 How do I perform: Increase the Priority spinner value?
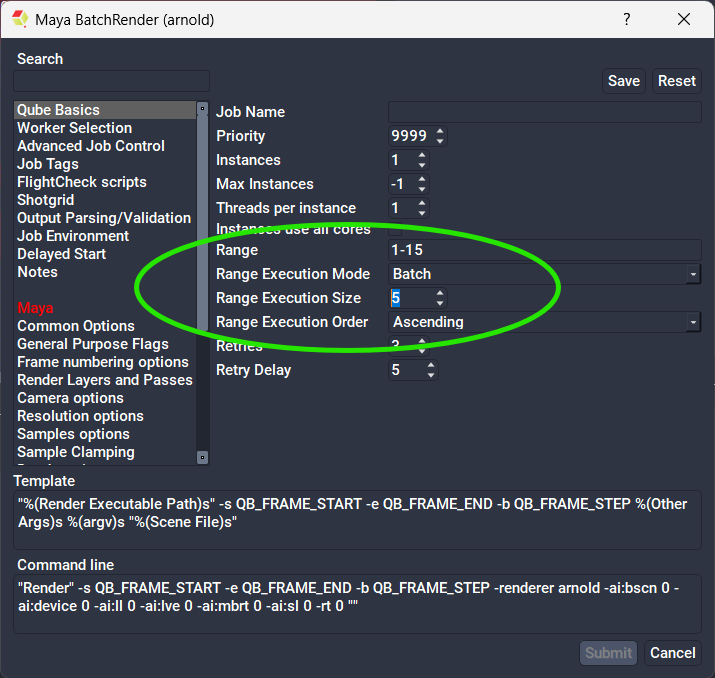(440, 131)
